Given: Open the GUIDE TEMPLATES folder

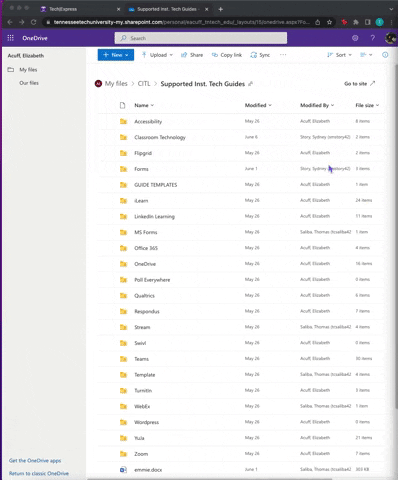Looking at the screenshot, I should coord(156,185).
